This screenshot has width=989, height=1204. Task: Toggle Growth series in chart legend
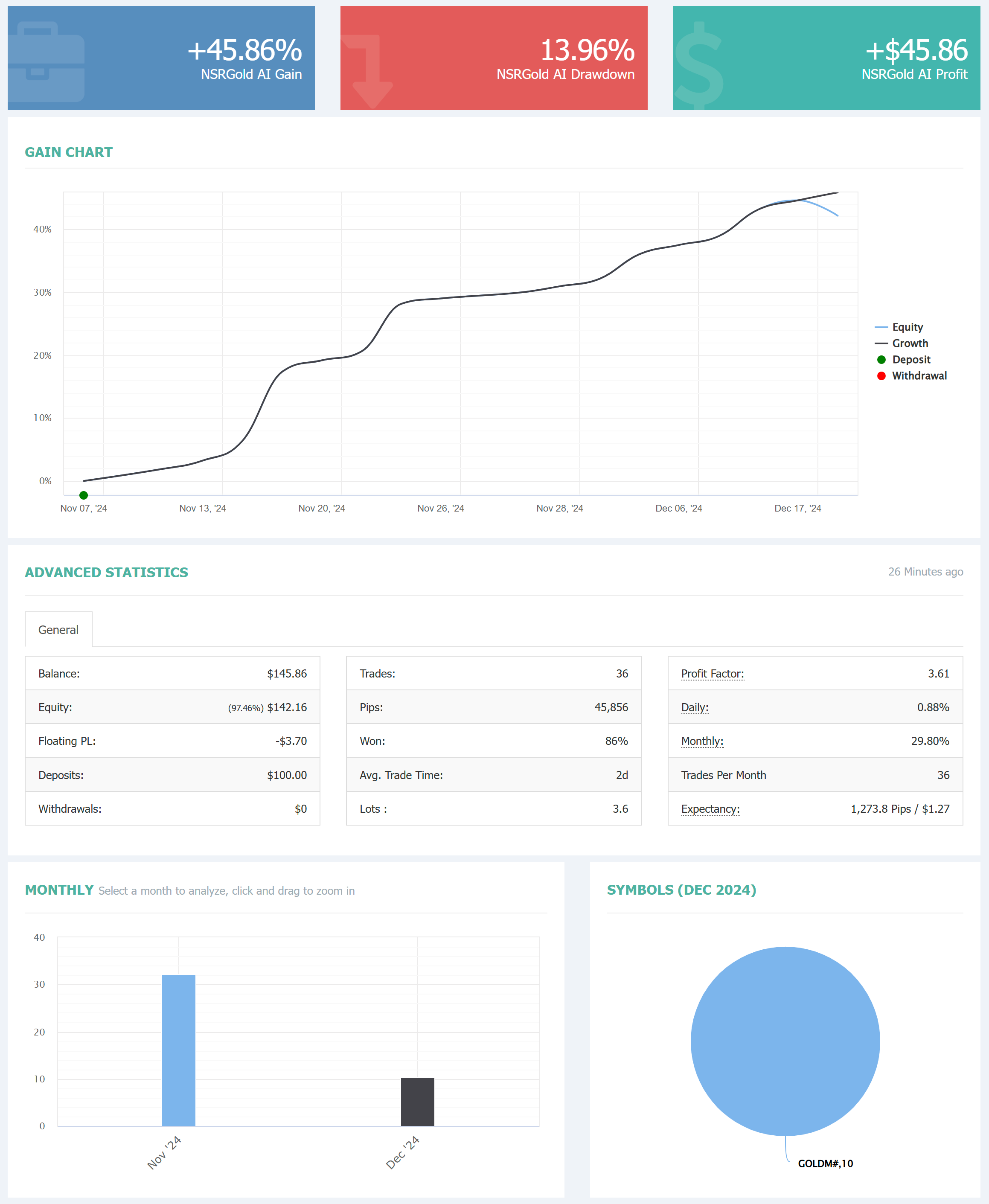(x=909, y=343)
